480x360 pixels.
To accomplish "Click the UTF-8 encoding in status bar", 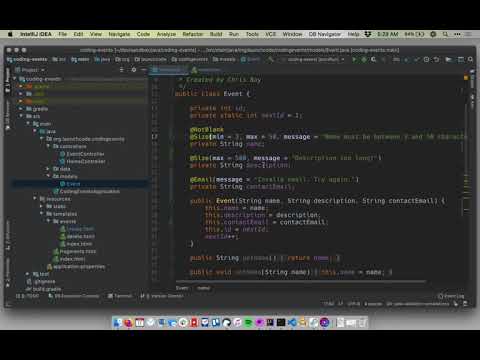I will 353,304.
